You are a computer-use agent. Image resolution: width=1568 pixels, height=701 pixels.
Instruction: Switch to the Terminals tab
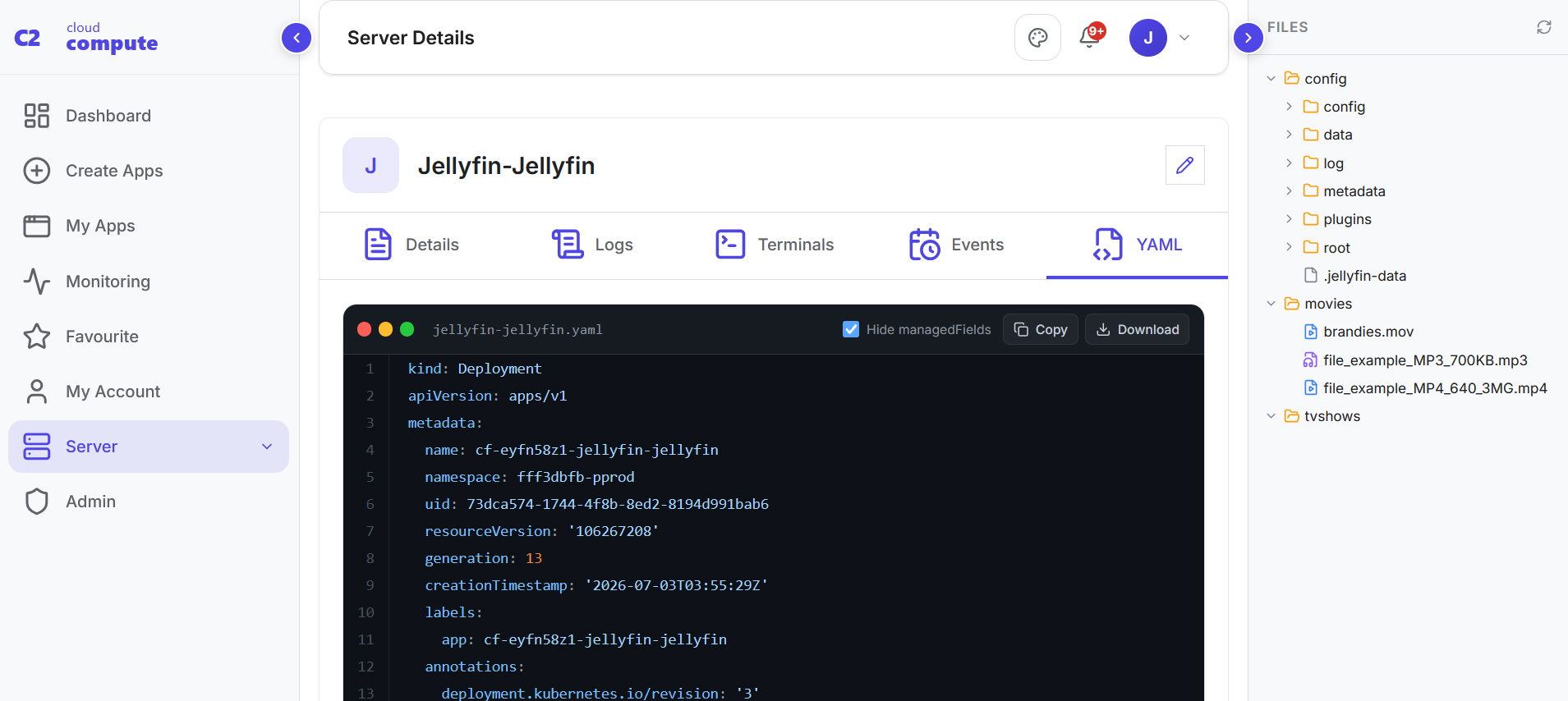[774, 245]
